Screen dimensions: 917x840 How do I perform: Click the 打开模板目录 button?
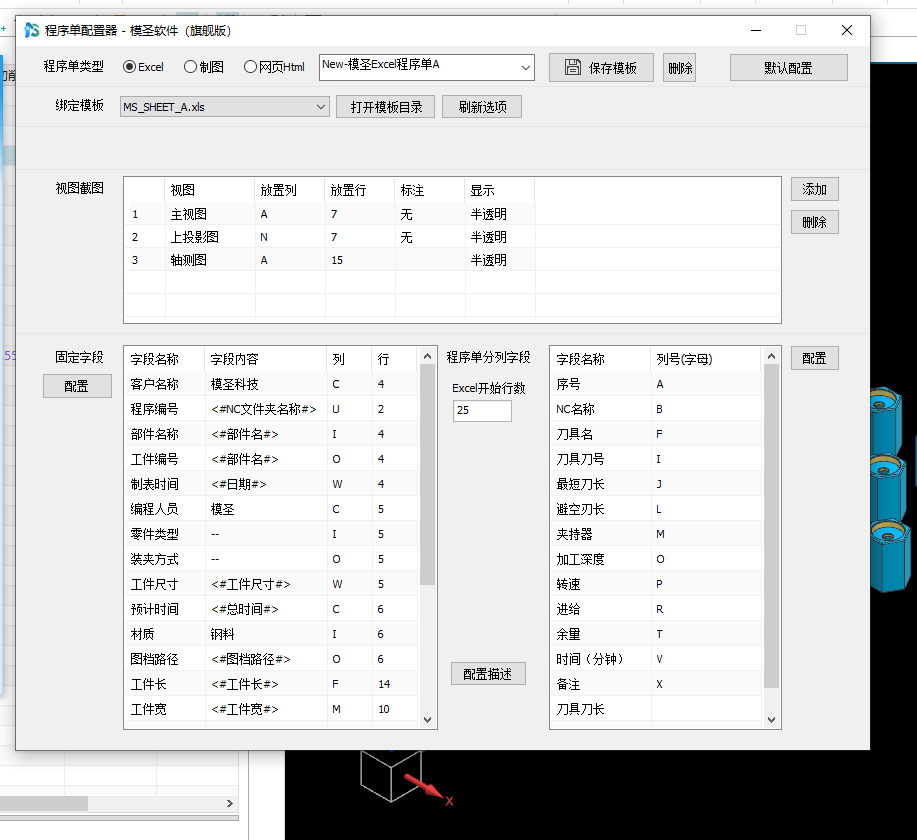point(385,107)
